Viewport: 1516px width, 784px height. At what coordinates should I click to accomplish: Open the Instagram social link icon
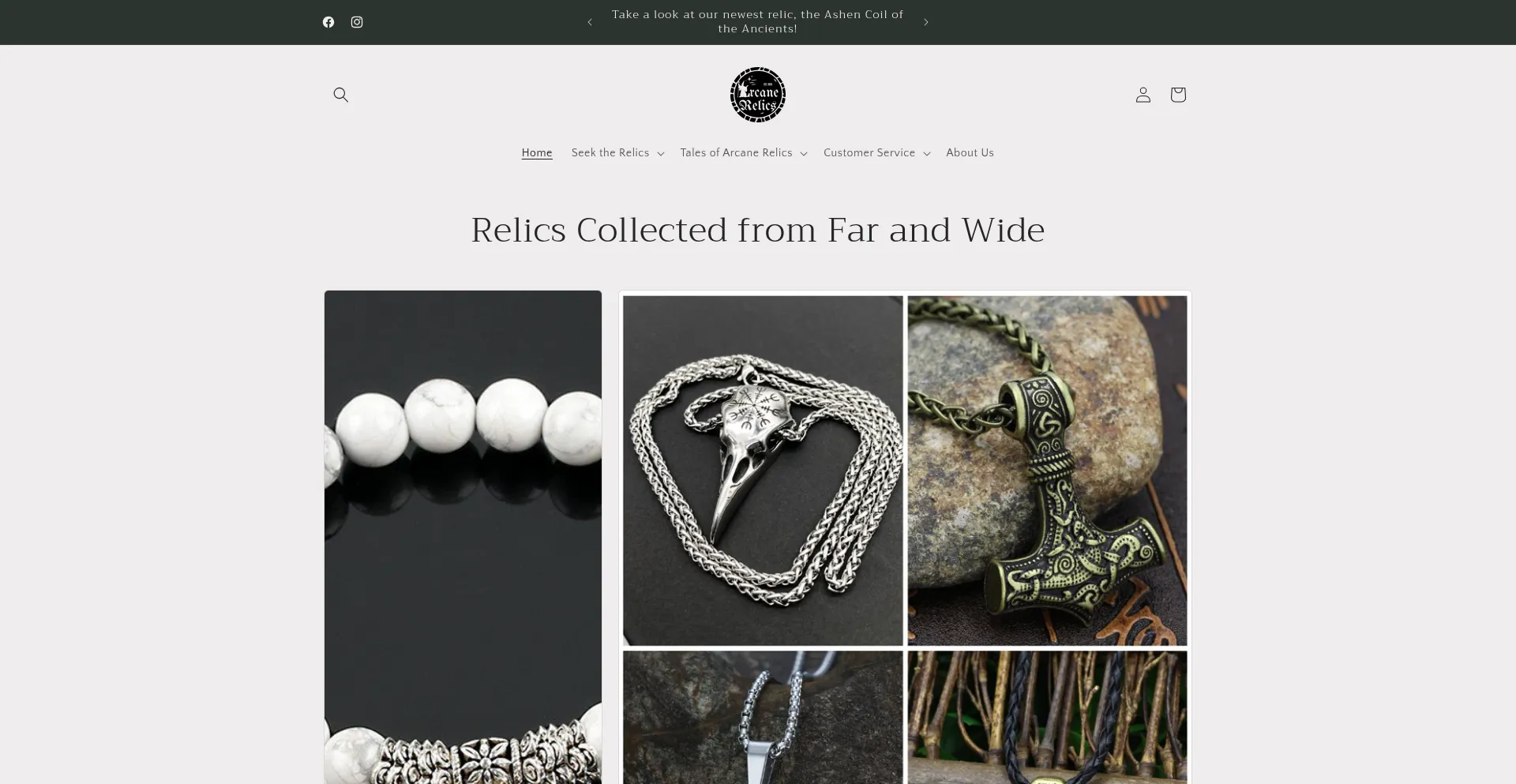[357, 22]
